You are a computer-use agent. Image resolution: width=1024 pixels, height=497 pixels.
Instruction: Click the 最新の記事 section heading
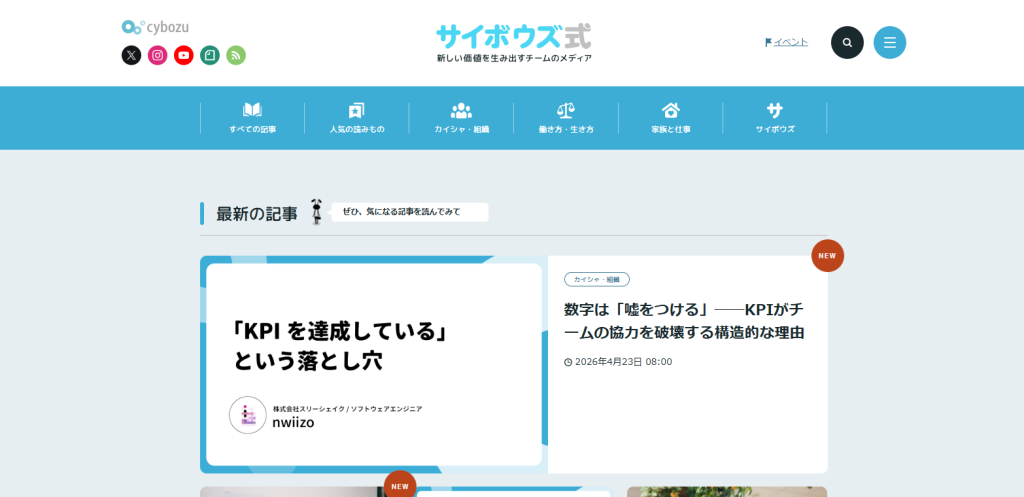click(257, 214)
